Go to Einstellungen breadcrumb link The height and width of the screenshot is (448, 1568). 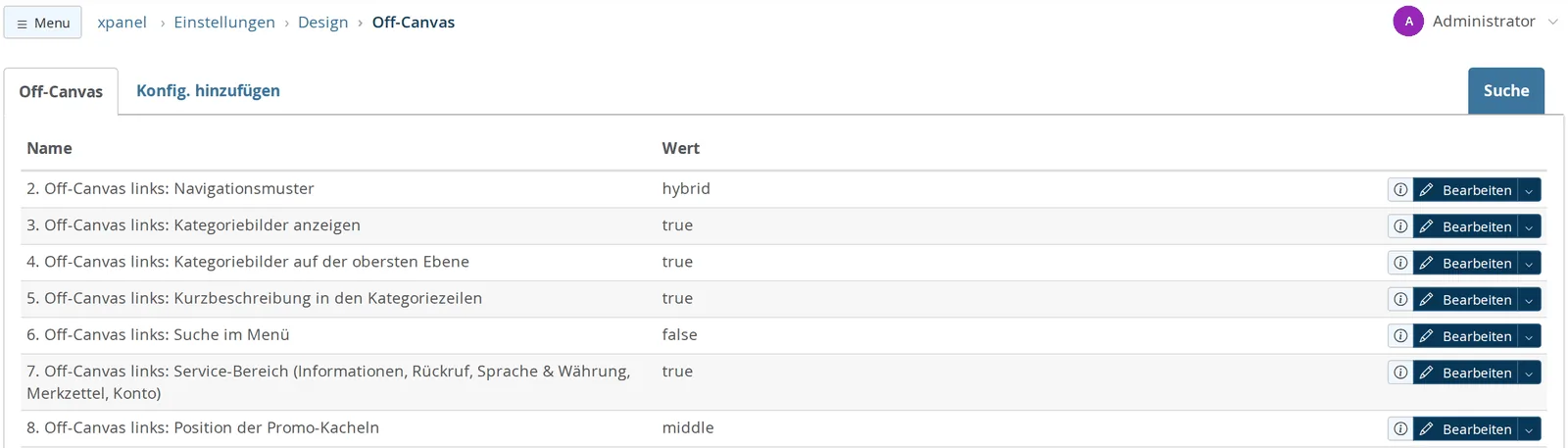point(224,22)
